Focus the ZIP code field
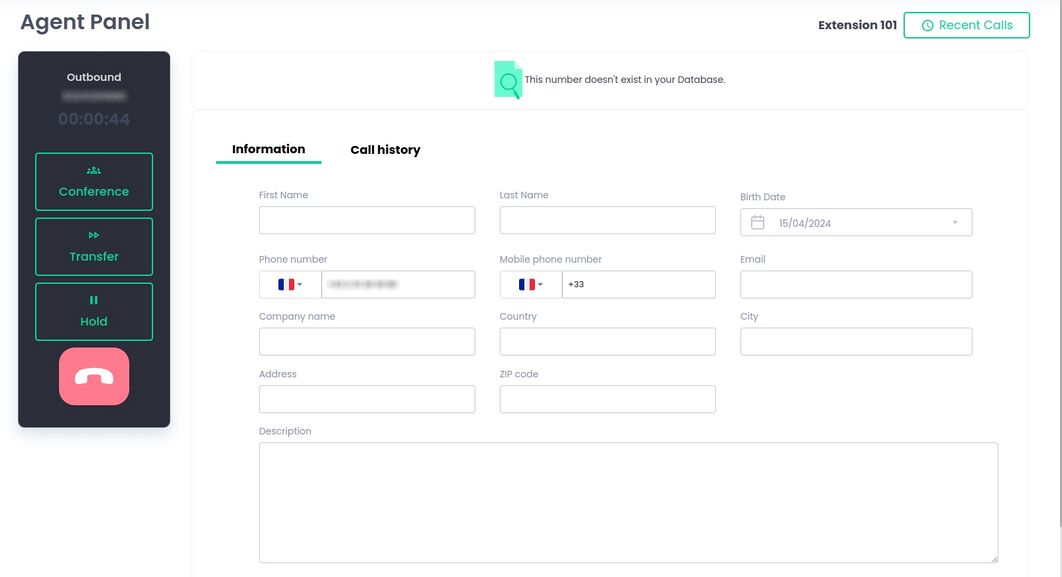This screenshot has height=577, width=1062. coord(607,400)
